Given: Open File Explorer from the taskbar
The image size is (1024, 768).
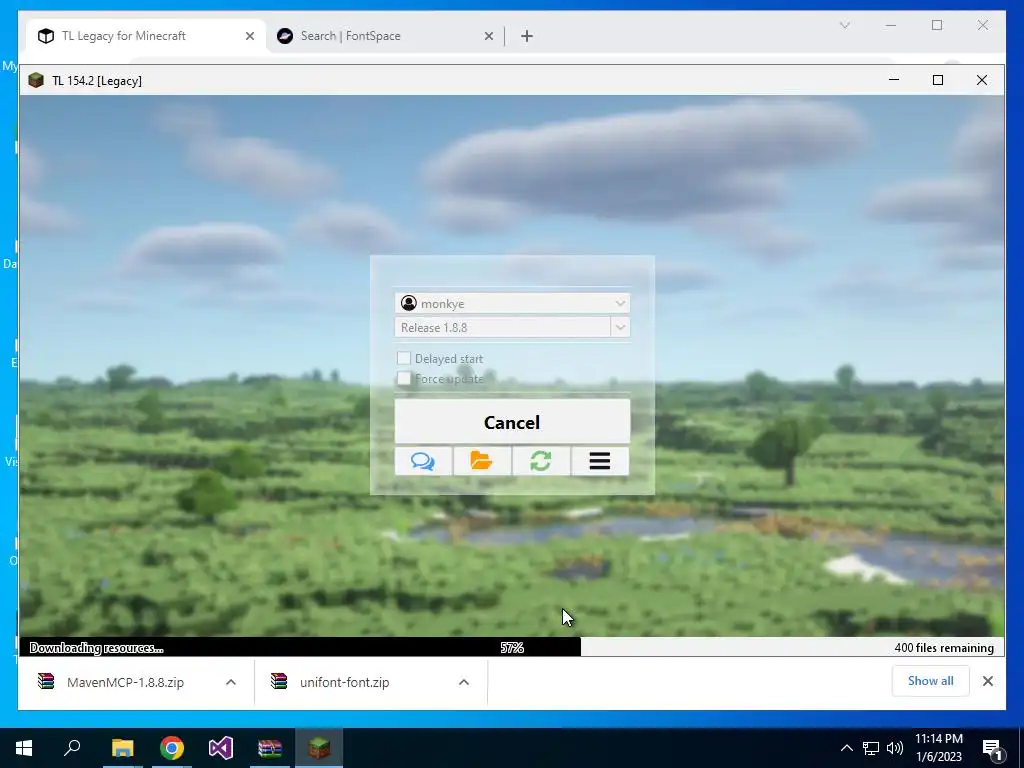Looking at the screenshot, I should 122,748.
